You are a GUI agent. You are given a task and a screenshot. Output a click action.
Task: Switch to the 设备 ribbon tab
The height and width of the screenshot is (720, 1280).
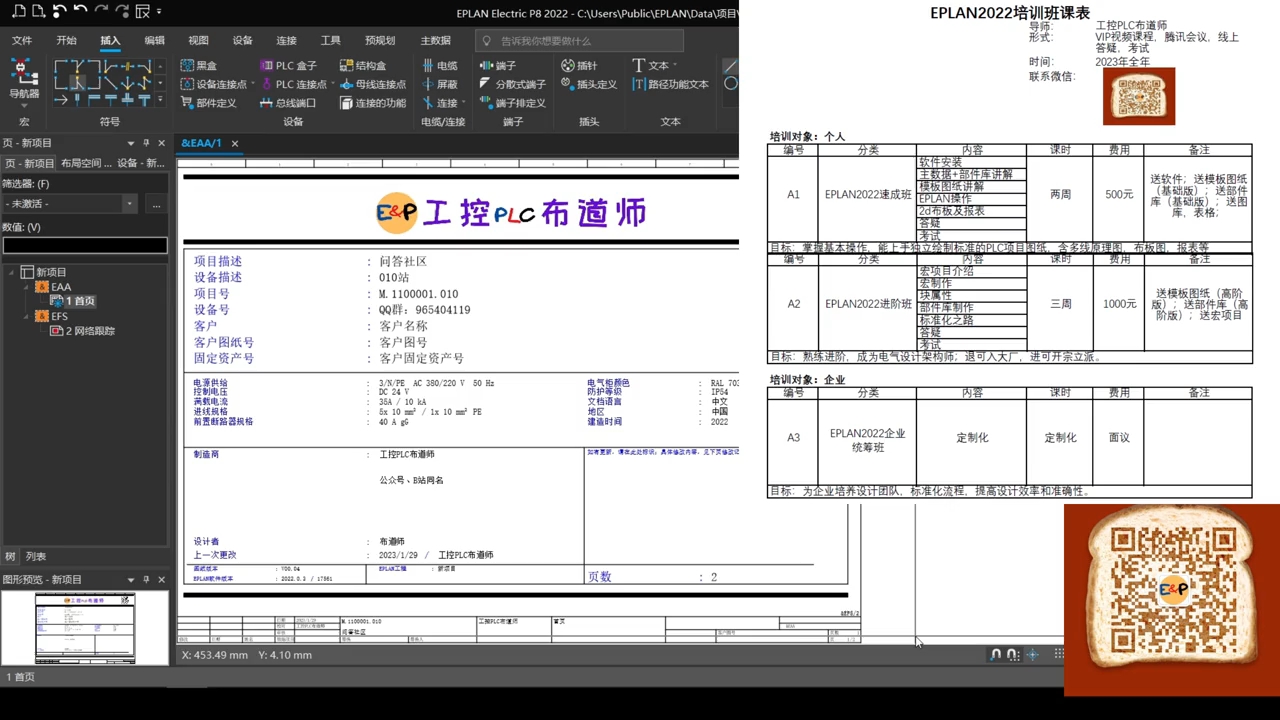242,41
